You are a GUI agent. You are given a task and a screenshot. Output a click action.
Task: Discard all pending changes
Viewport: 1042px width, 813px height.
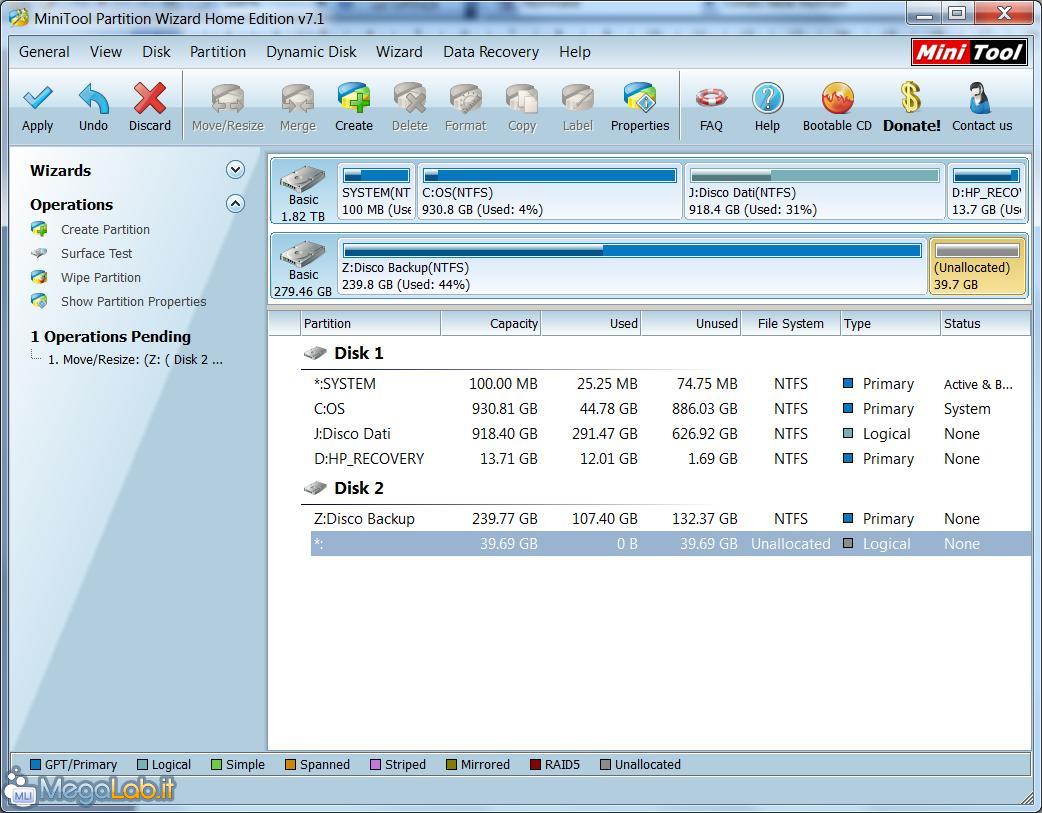click(150, 108)
